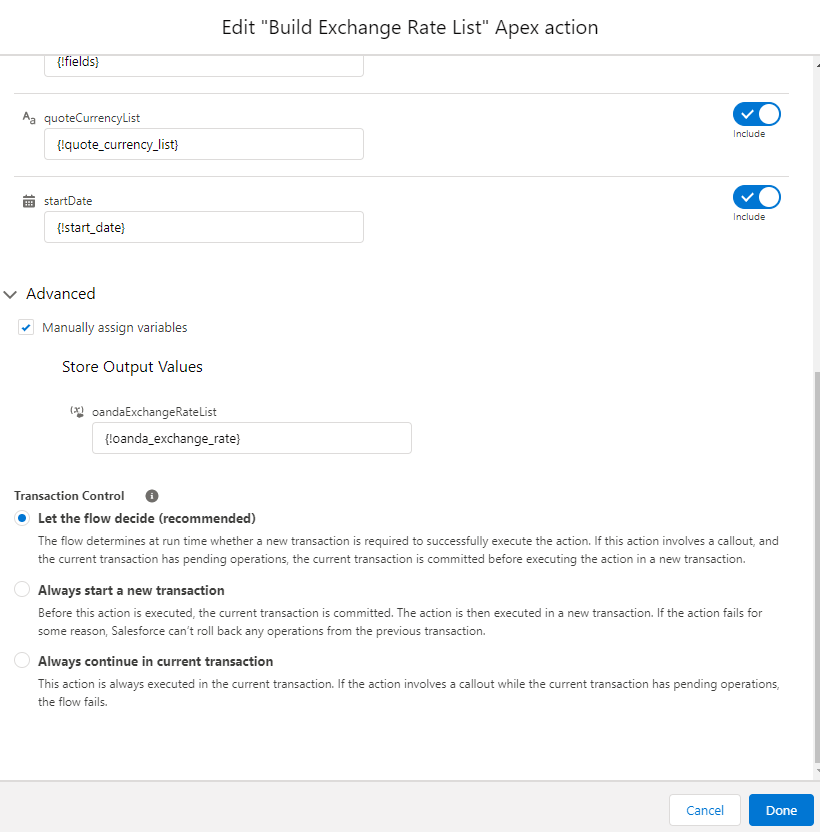
Task: Click the Manually assign variables label
Action: 114,327
